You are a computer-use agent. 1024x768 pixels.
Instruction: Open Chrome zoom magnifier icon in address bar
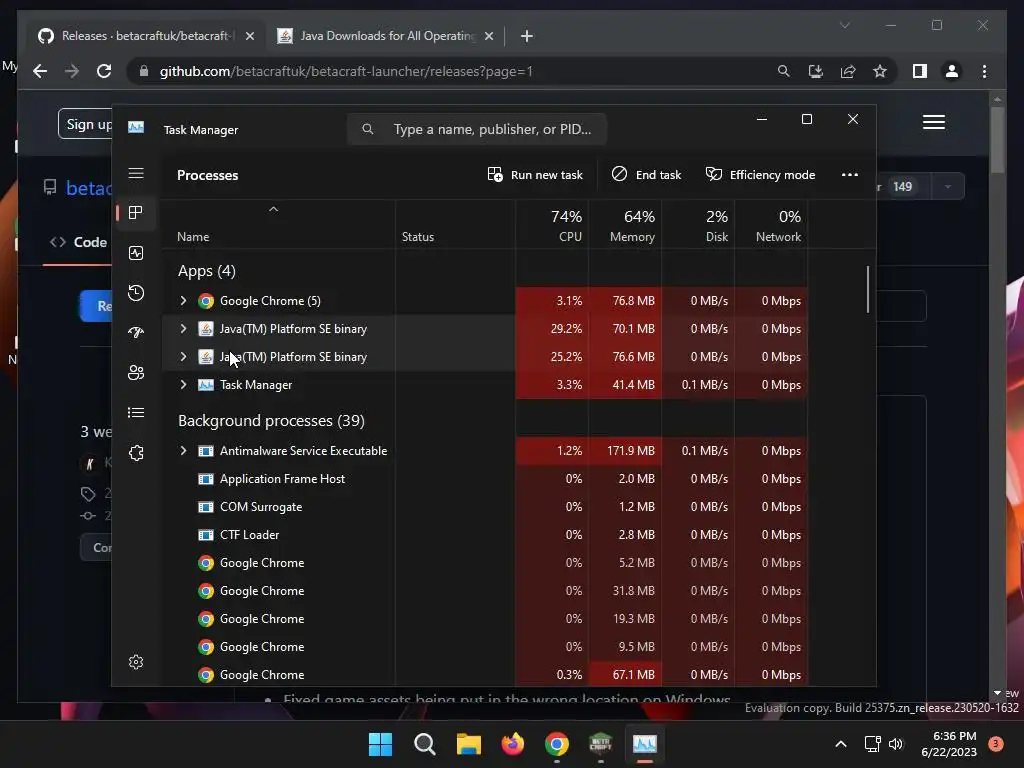click(784, 71)
